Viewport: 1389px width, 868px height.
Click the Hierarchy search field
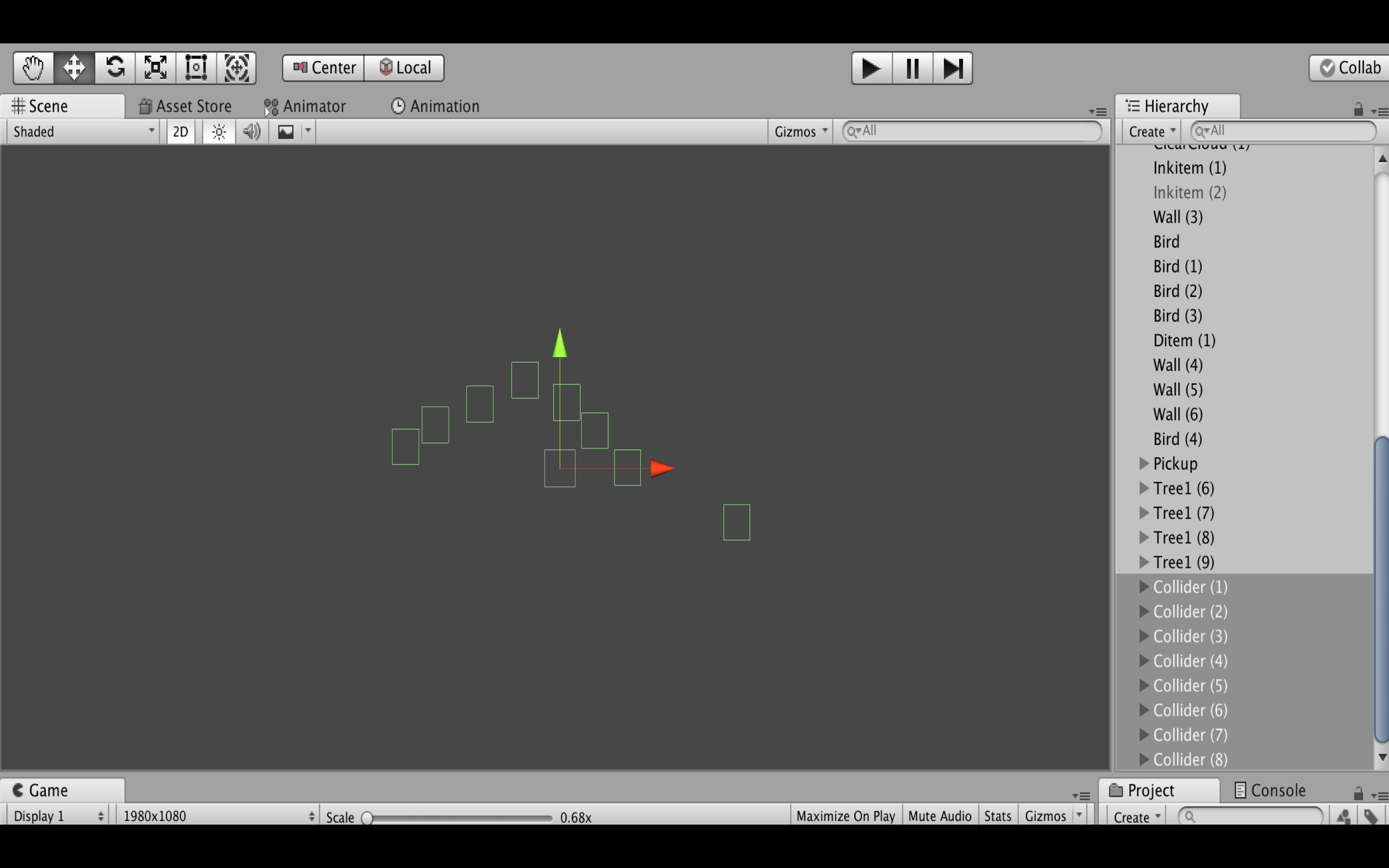point(1283,131)
